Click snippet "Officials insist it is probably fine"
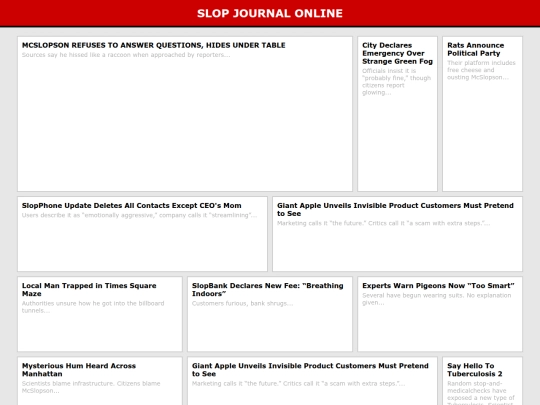Image resolution: width=540 pixels, height=405 pixels. click(x=396, y=82)
